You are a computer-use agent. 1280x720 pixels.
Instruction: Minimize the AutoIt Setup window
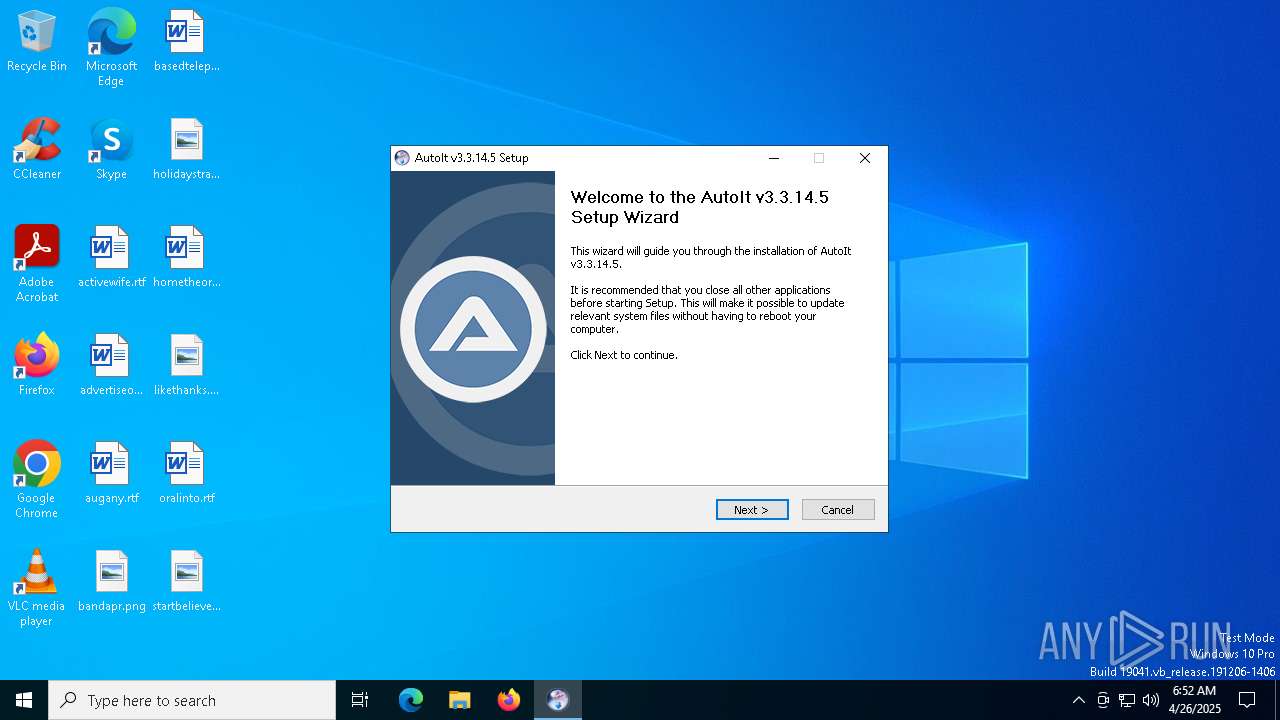pyautogui.click(x=774, y=158)
